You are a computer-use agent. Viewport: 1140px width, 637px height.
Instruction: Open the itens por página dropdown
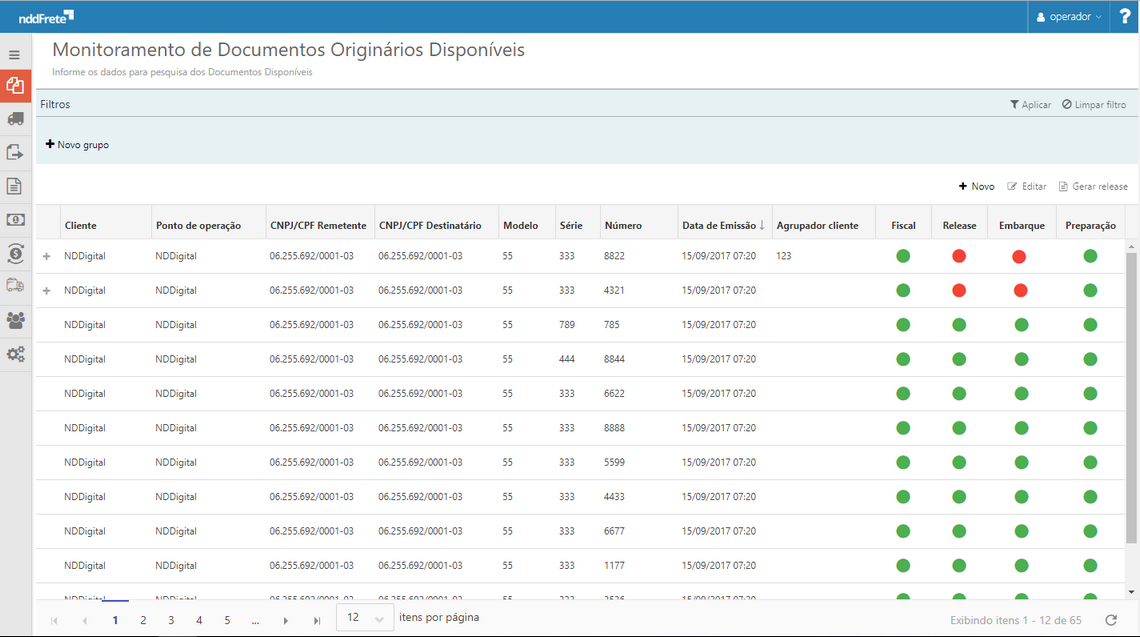(363, 618)
